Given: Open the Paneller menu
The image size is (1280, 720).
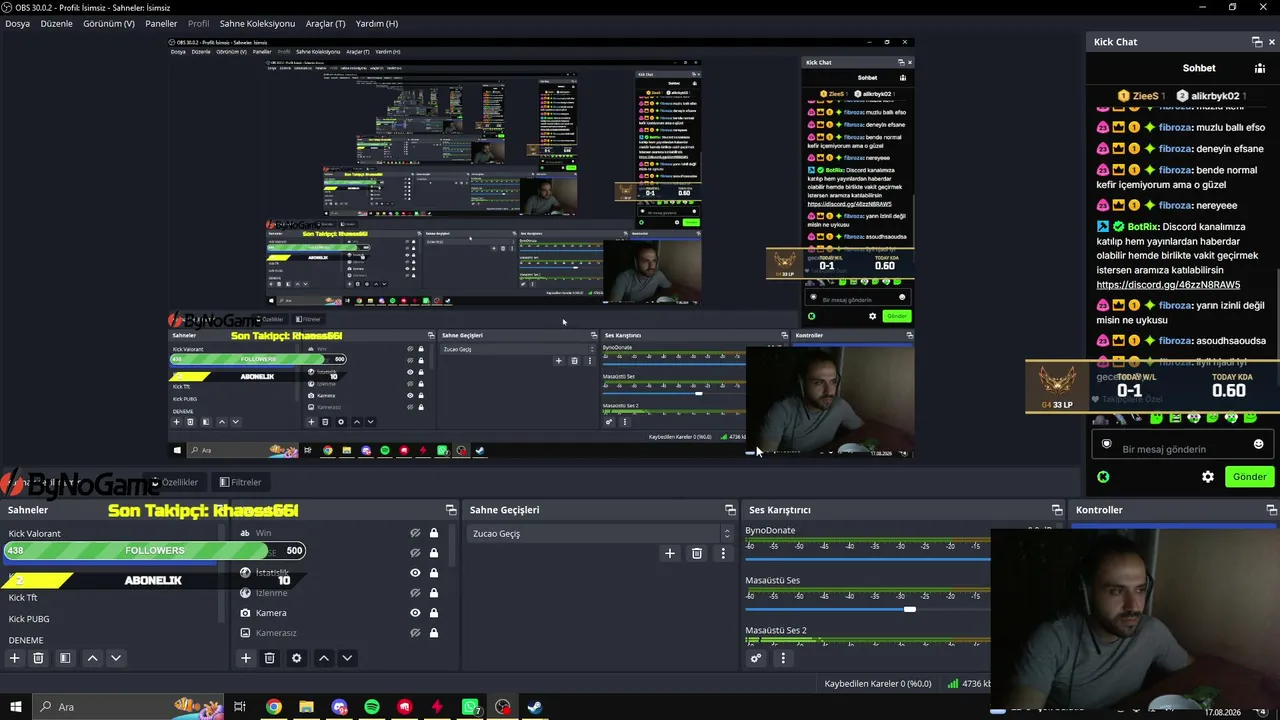Looking at the screenshot, I should pos(161,23).
